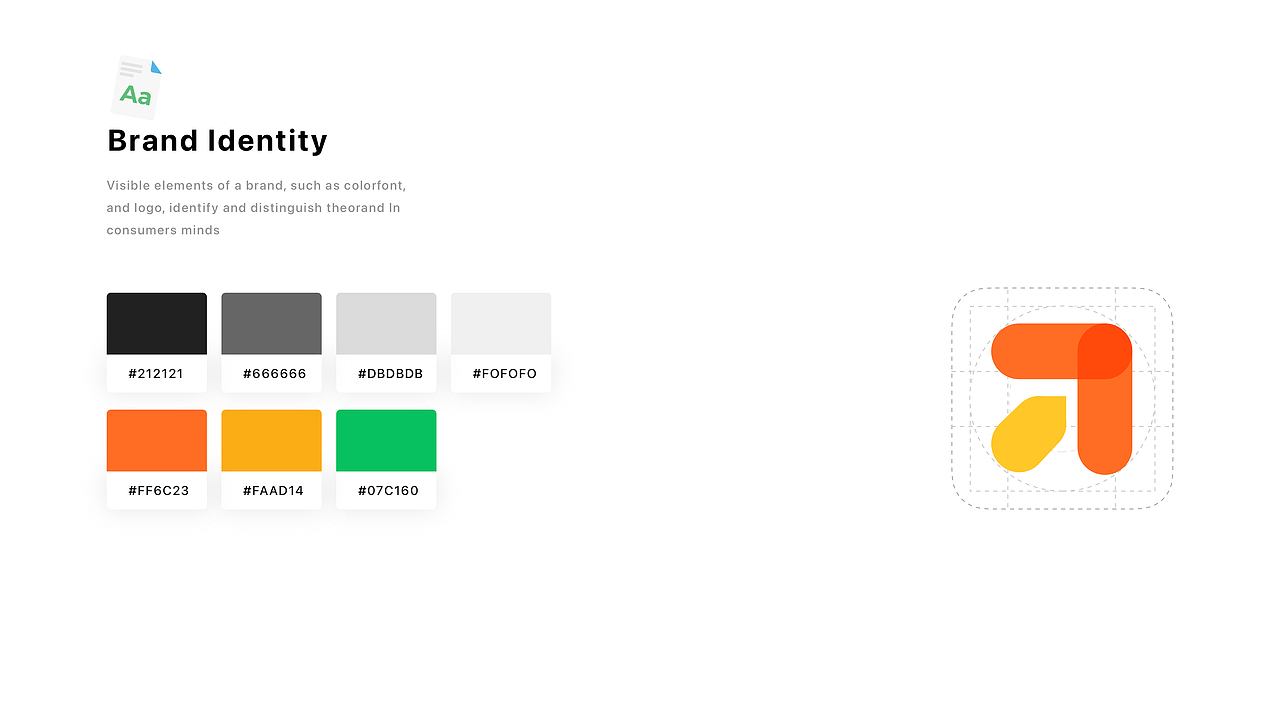The image size is (1280, 716).
Task: Select the orange #FF6C23 color swatch
Action: tap(157, 440)
